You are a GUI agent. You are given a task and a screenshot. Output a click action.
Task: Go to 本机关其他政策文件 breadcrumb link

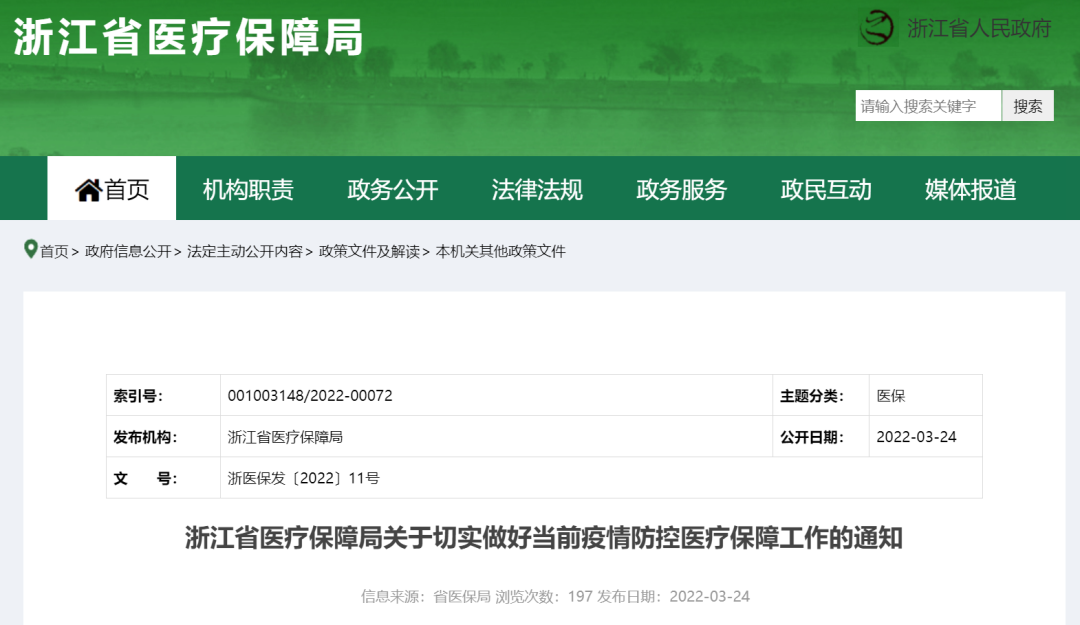coord(501,252)
